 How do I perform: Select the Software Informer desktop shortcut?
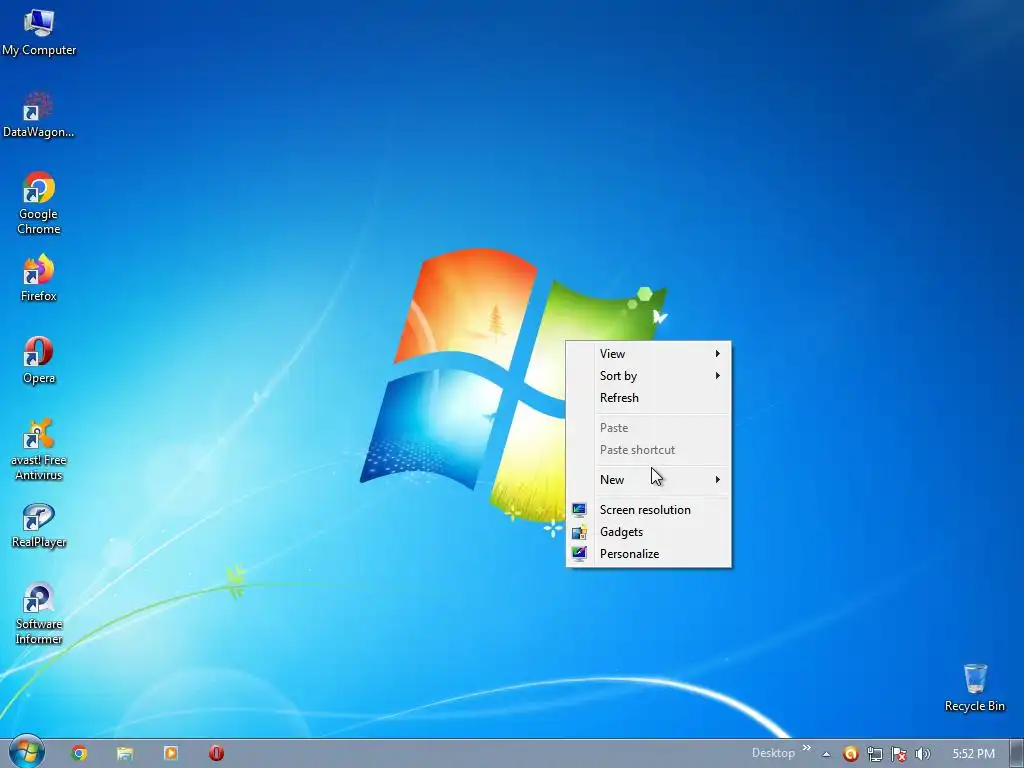click(x=39, y=614)
